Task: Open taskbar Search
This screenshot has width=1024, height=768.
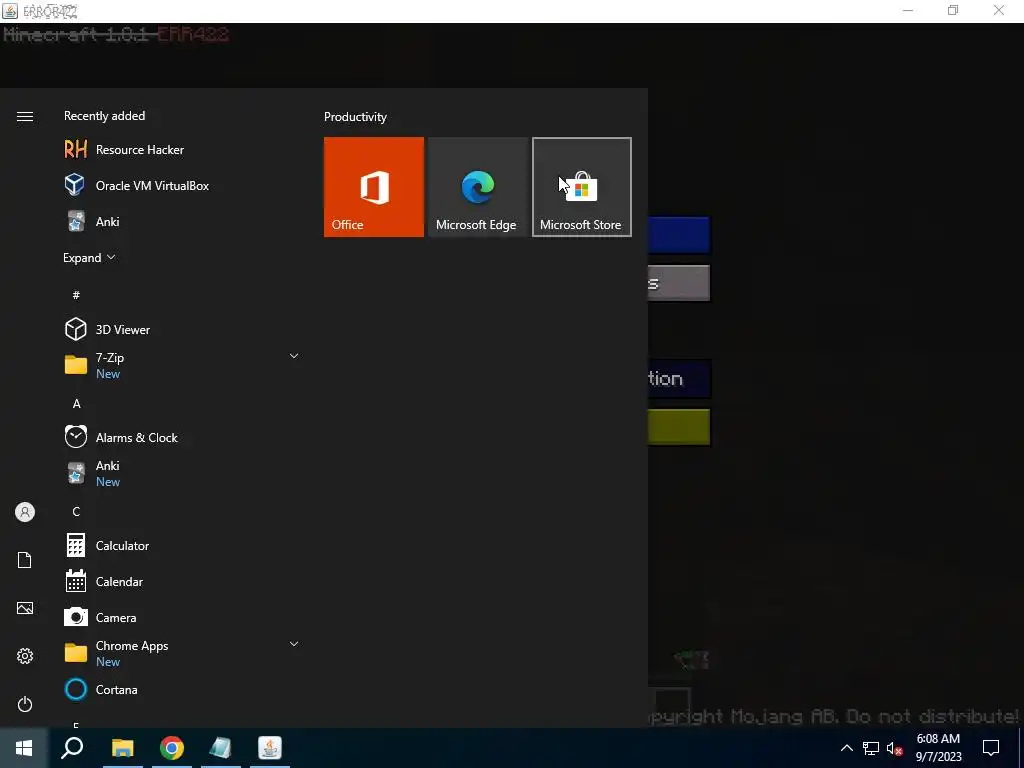Action: [72, 748]
